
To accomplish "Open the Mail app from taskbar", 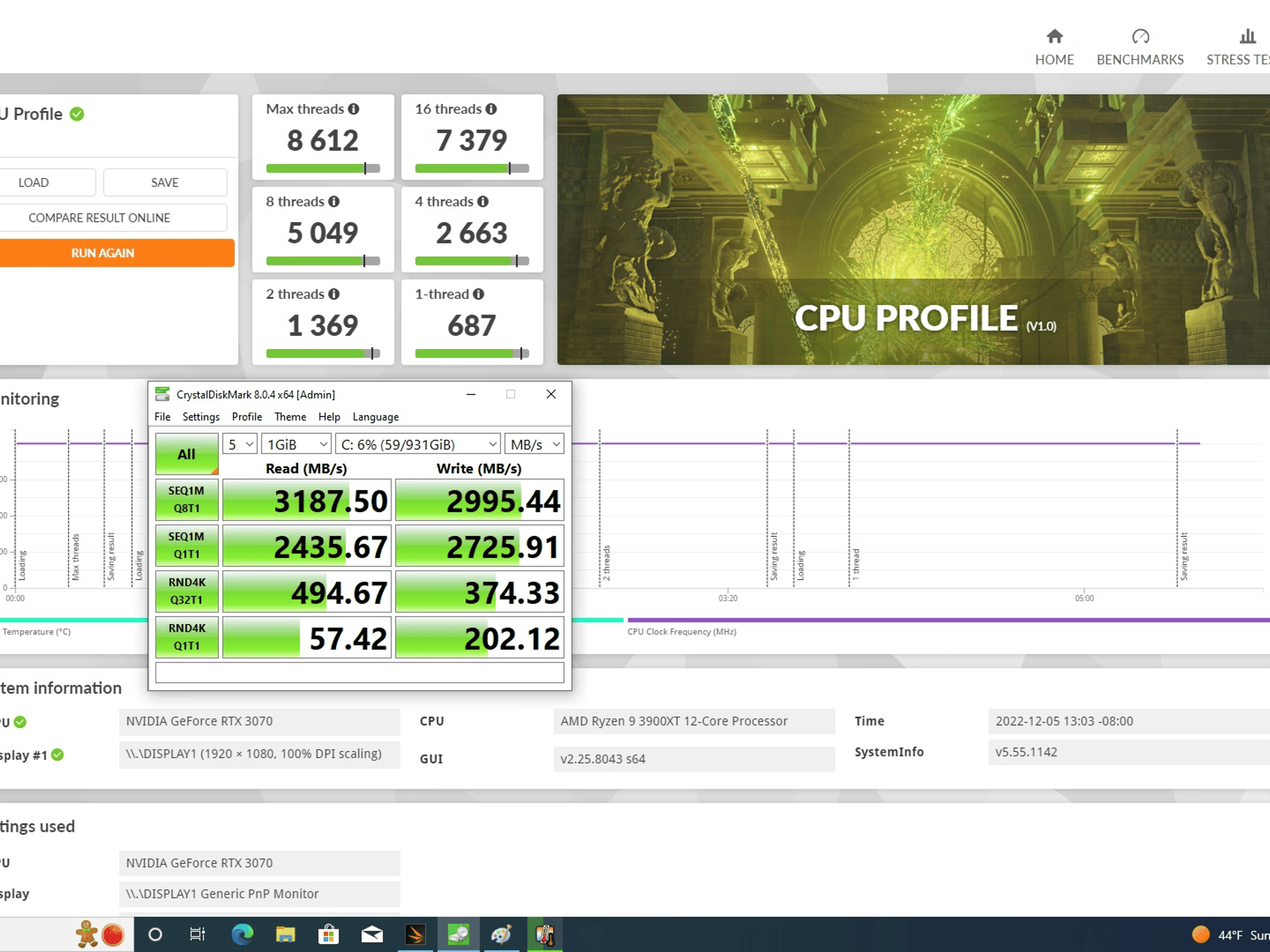I will [372, 935].
